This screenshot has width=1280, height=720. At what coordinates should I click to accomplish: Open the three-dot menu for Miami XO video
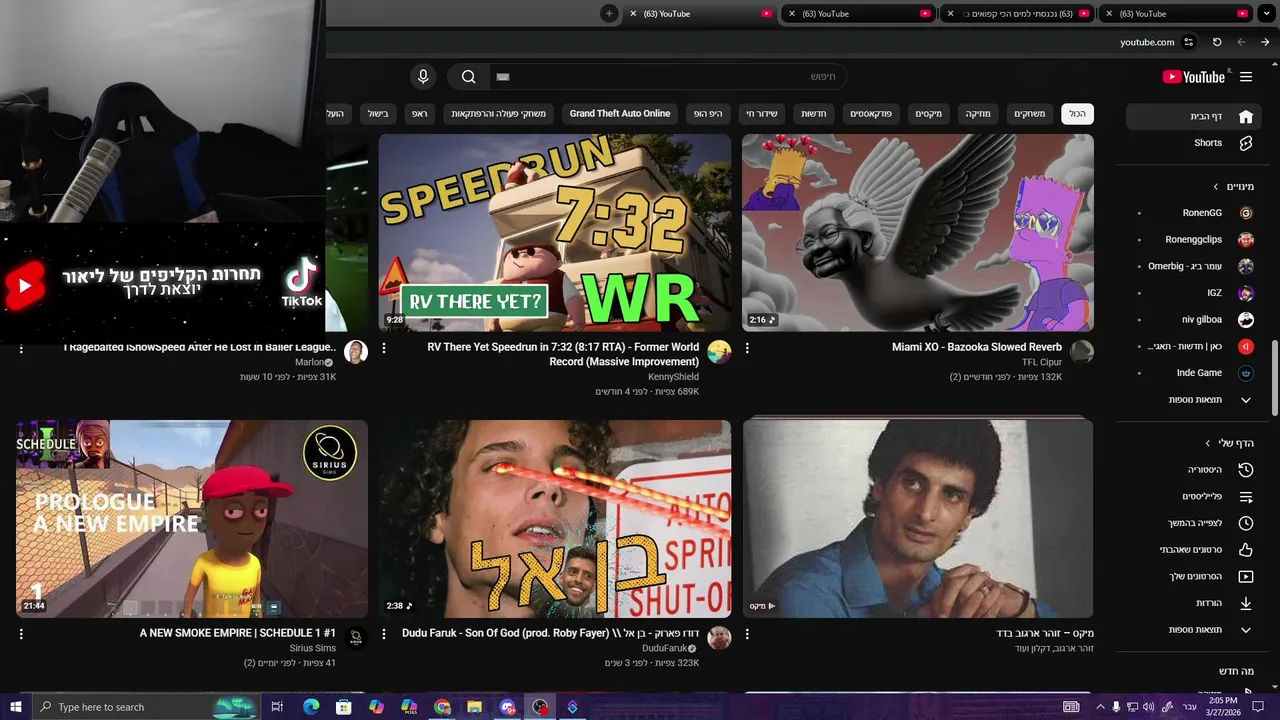[x=747, y=348]
